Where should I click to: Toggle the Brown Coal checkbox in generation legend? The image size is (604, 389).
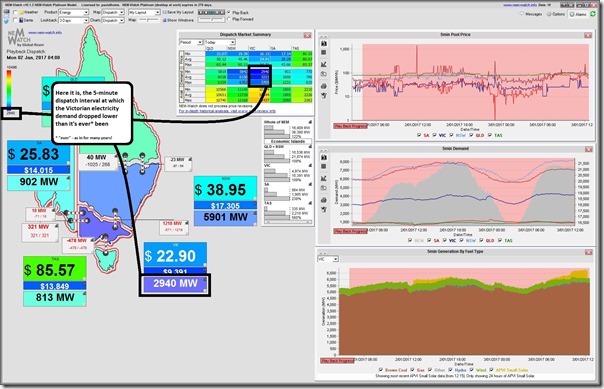[x=381, y=370]
